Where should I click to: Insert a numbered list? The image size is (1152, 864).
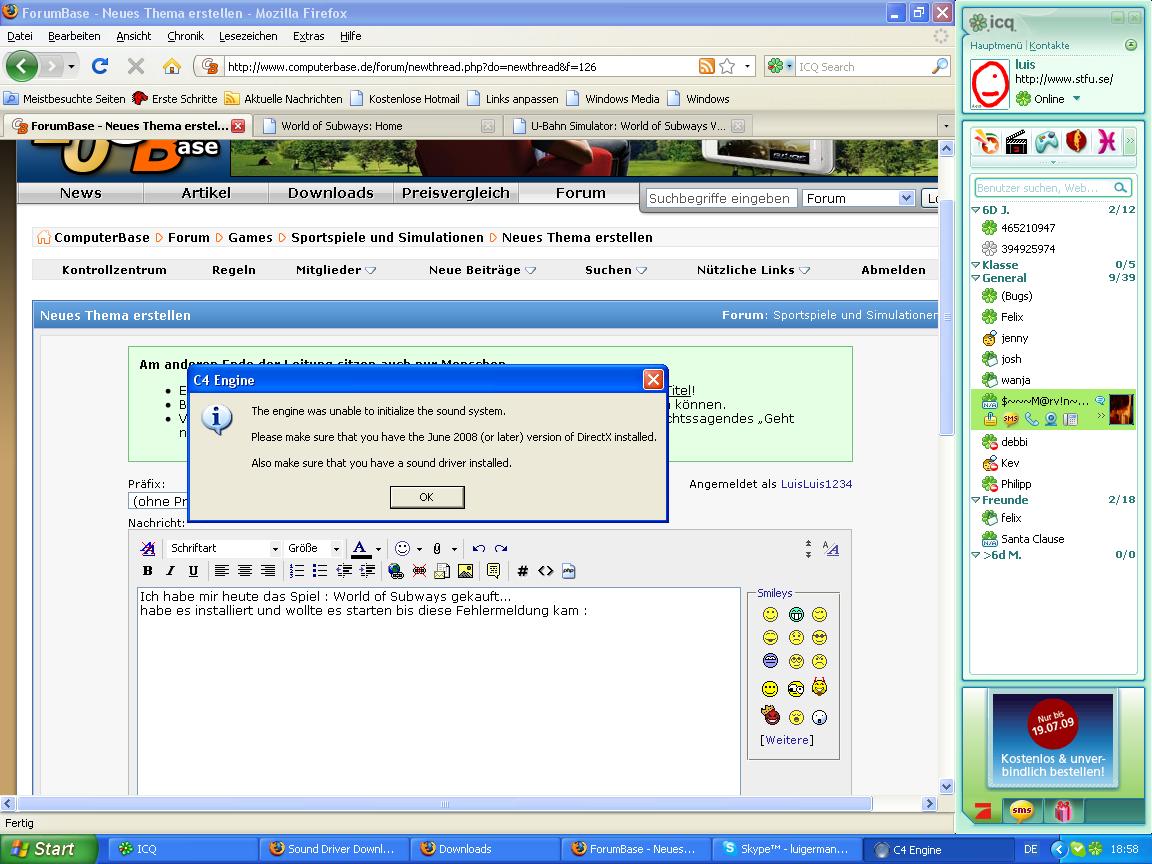[x=297, y=571]
